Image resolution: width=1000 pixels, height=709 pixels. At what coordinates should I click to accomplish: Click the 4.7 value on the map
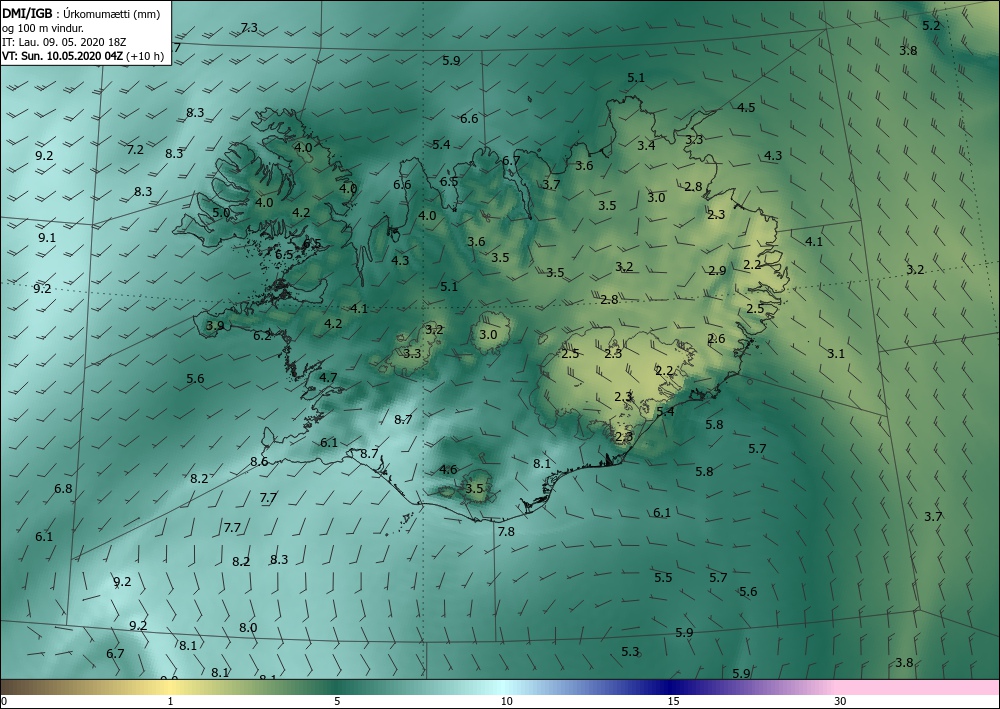[328, 377]
